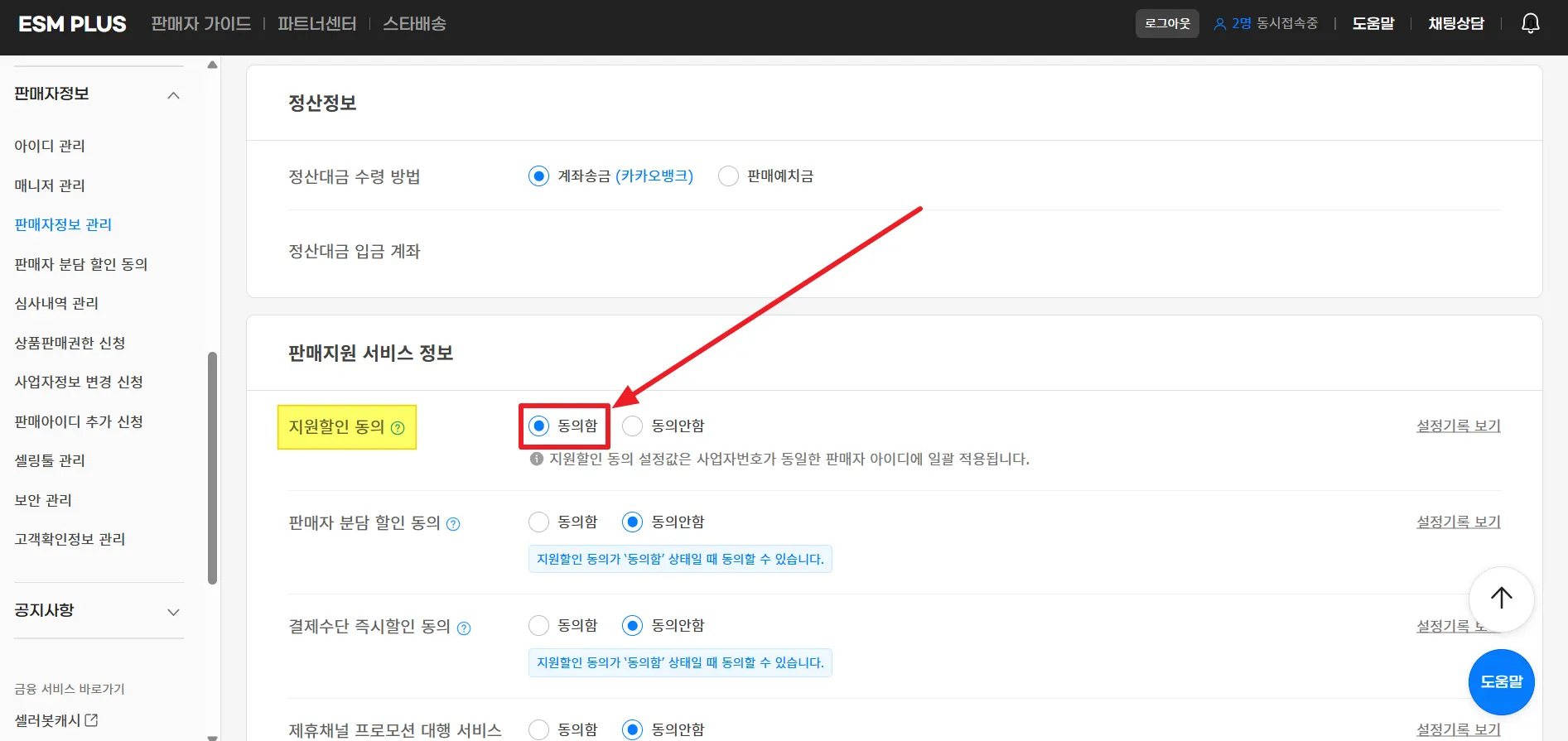Select 계좌송금 (카카오뱅크) radio option
The height and width of the screenshot is (741, 1568).
click(538, 176)
